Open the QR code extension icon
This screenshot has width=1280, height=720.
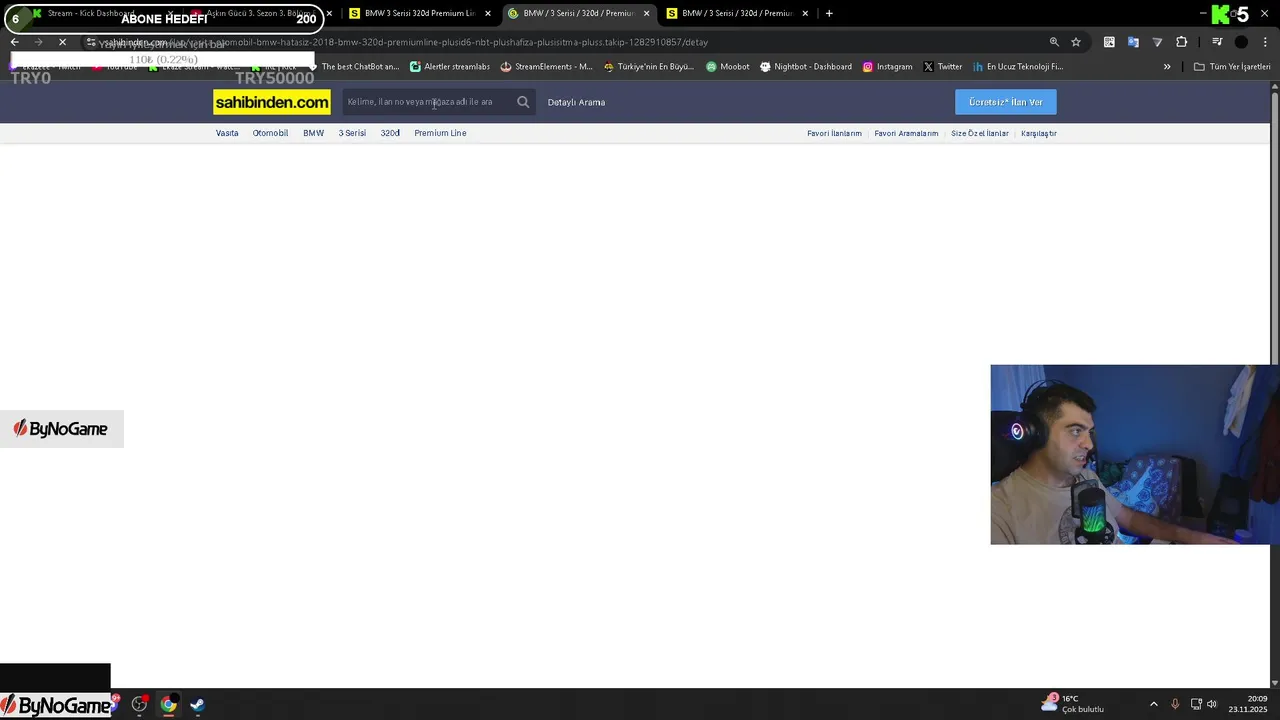(1109, 42)
